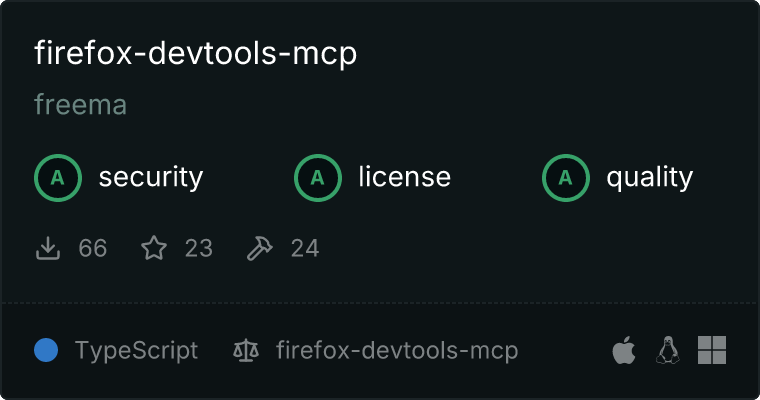The height and width of the screenshot is (400, 760).
Task: Click the Windows platform icon
Action: coord(712,350)
